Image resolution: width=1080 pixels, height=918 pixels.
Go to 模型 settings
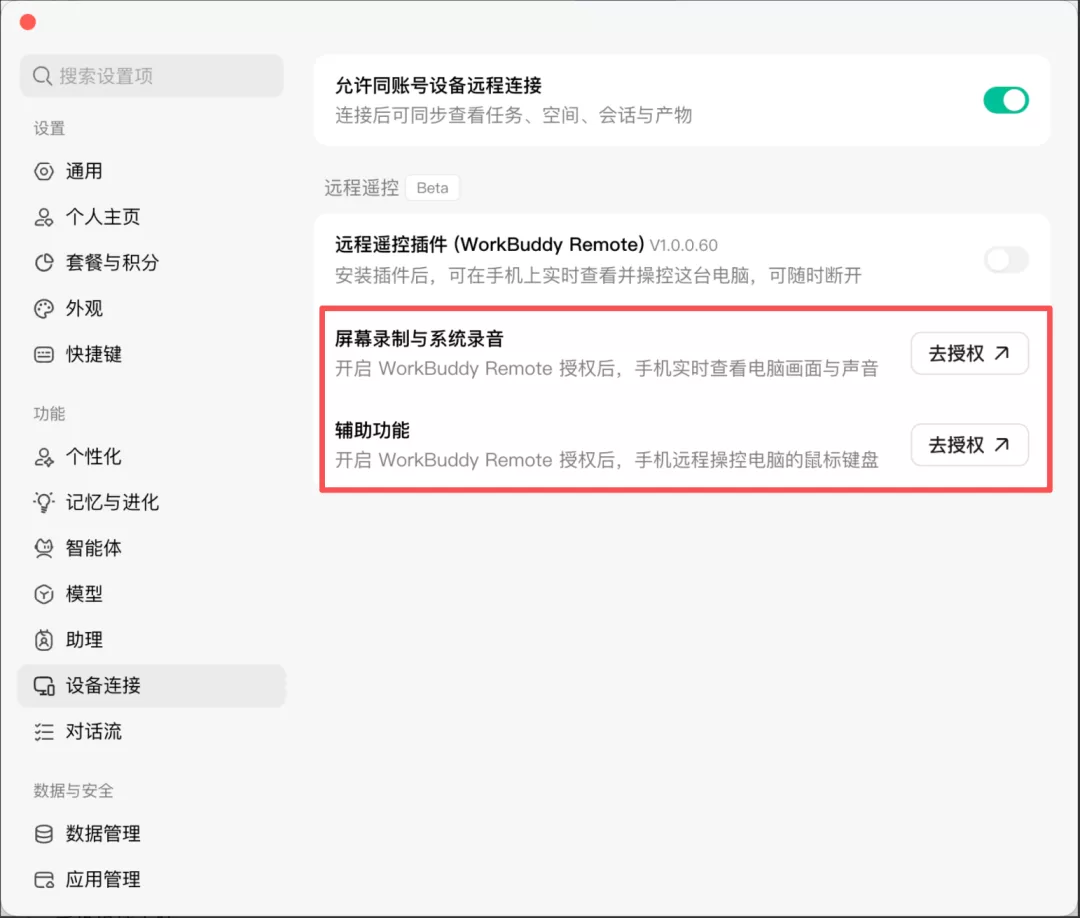(152, 594)
